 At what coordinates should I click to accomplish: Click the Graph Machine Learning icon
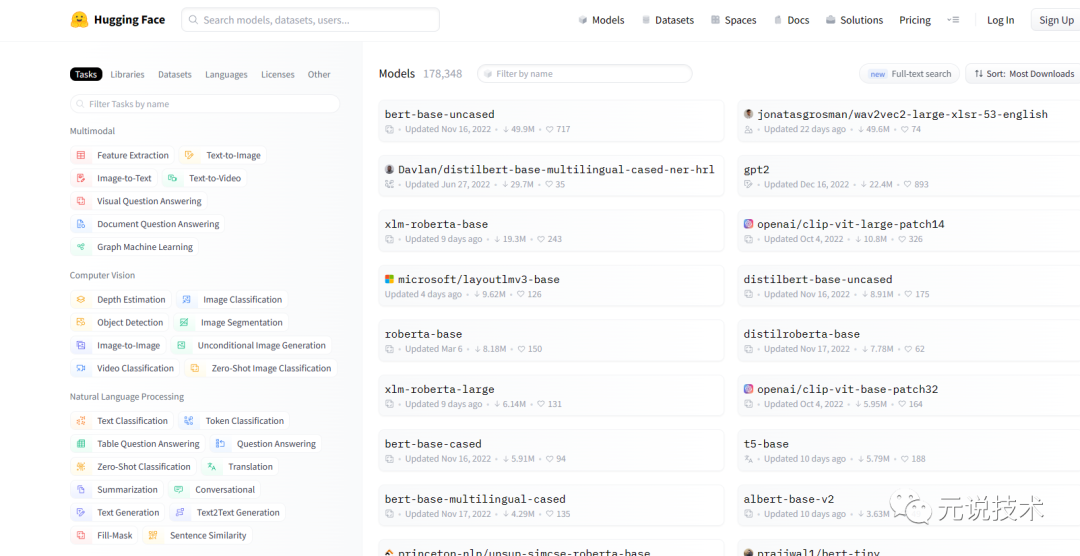click(x=81, y=247)
